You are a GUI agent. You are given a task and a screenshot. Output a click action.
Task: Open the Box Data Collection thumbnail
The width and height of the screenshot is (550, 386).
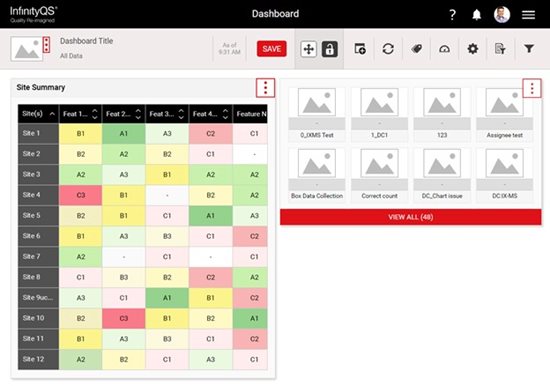point(317,175)
